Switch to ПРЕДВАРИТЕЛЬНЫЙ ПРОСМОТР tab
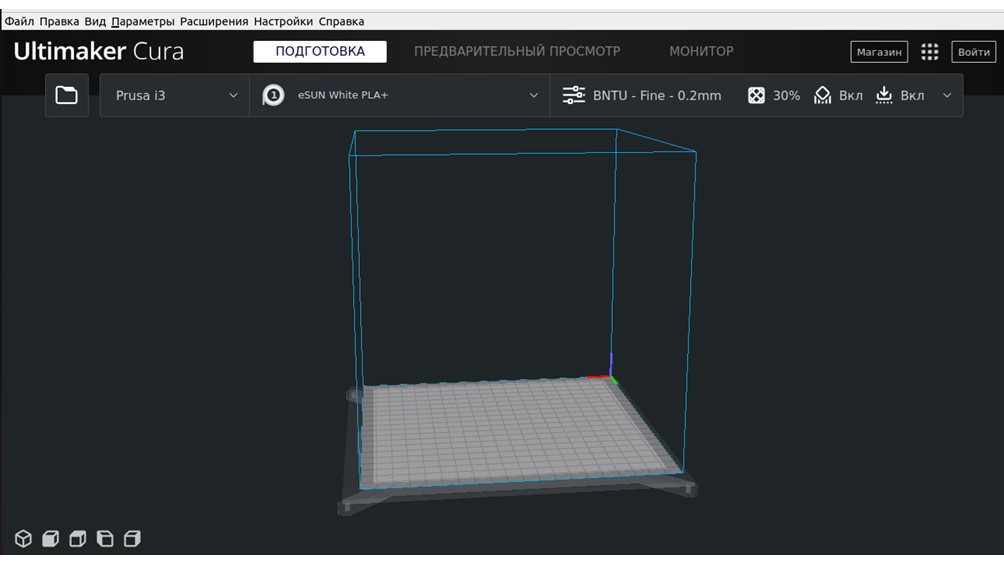The width and height of the screenshot is (1004, 564). coord(517,51)
